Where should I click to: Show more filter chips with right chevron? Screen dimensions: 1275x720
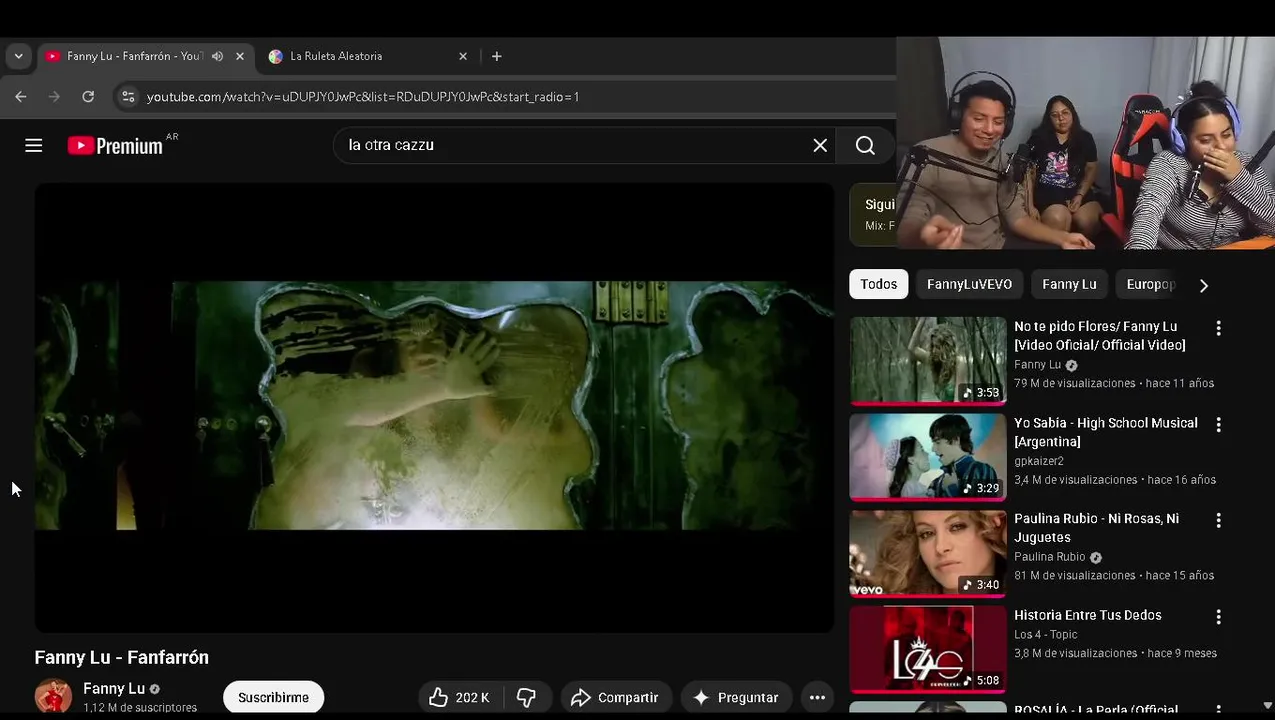click(1203, 285)
